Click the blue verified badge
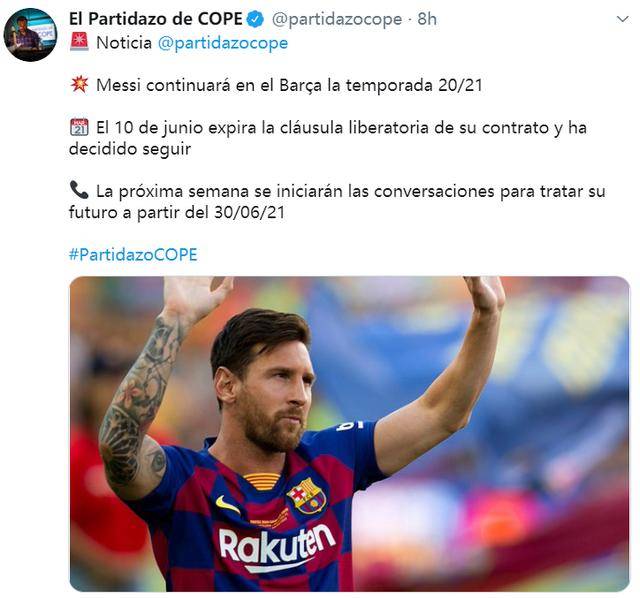The height and width of the screenshot is (598, 640). tap(255, 19)
